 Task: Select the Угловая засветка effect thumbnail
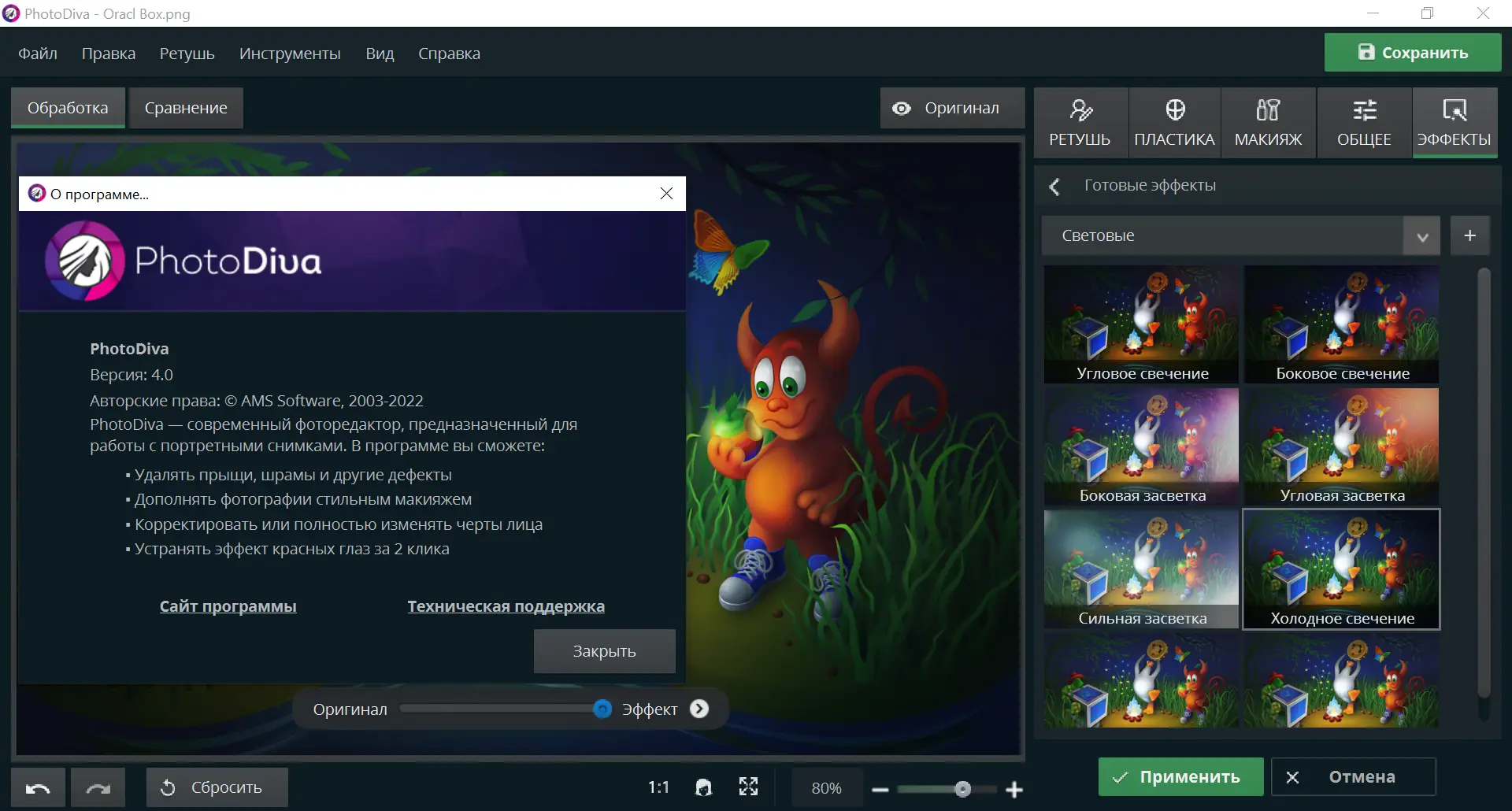pyautogui.click(x=1342, y=446)
